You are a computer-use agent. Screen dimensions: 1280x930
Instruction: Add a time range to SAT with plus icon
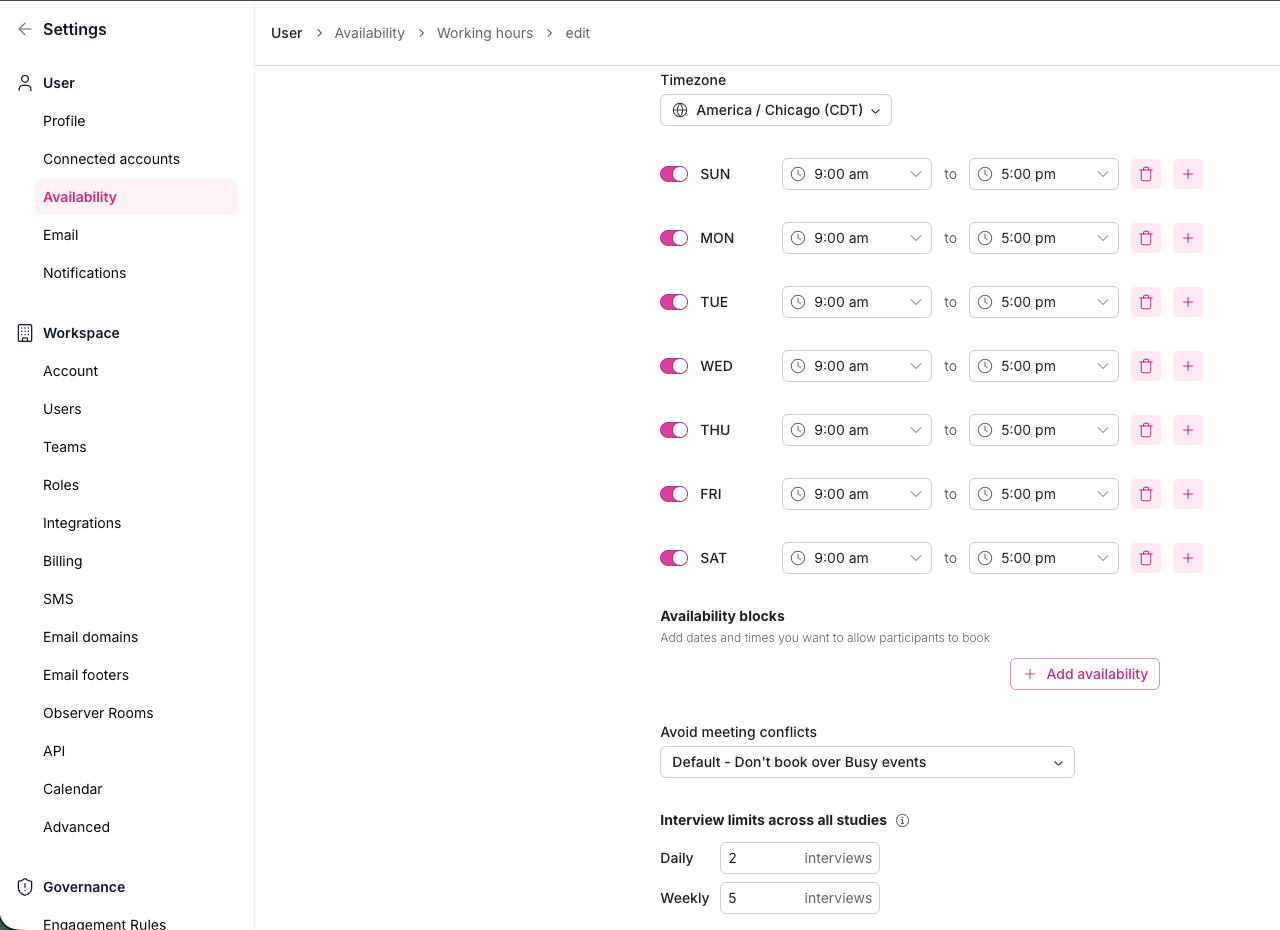tap(1188, 558)
